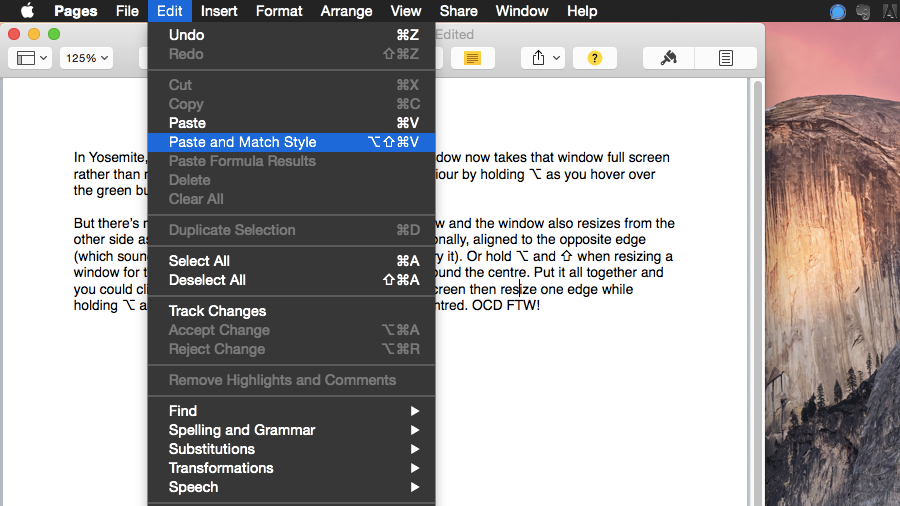Open the Help menu
Image resolution: width=900 pixels, height=506 pixels.
pyautogui.click(x=582, y=11)
